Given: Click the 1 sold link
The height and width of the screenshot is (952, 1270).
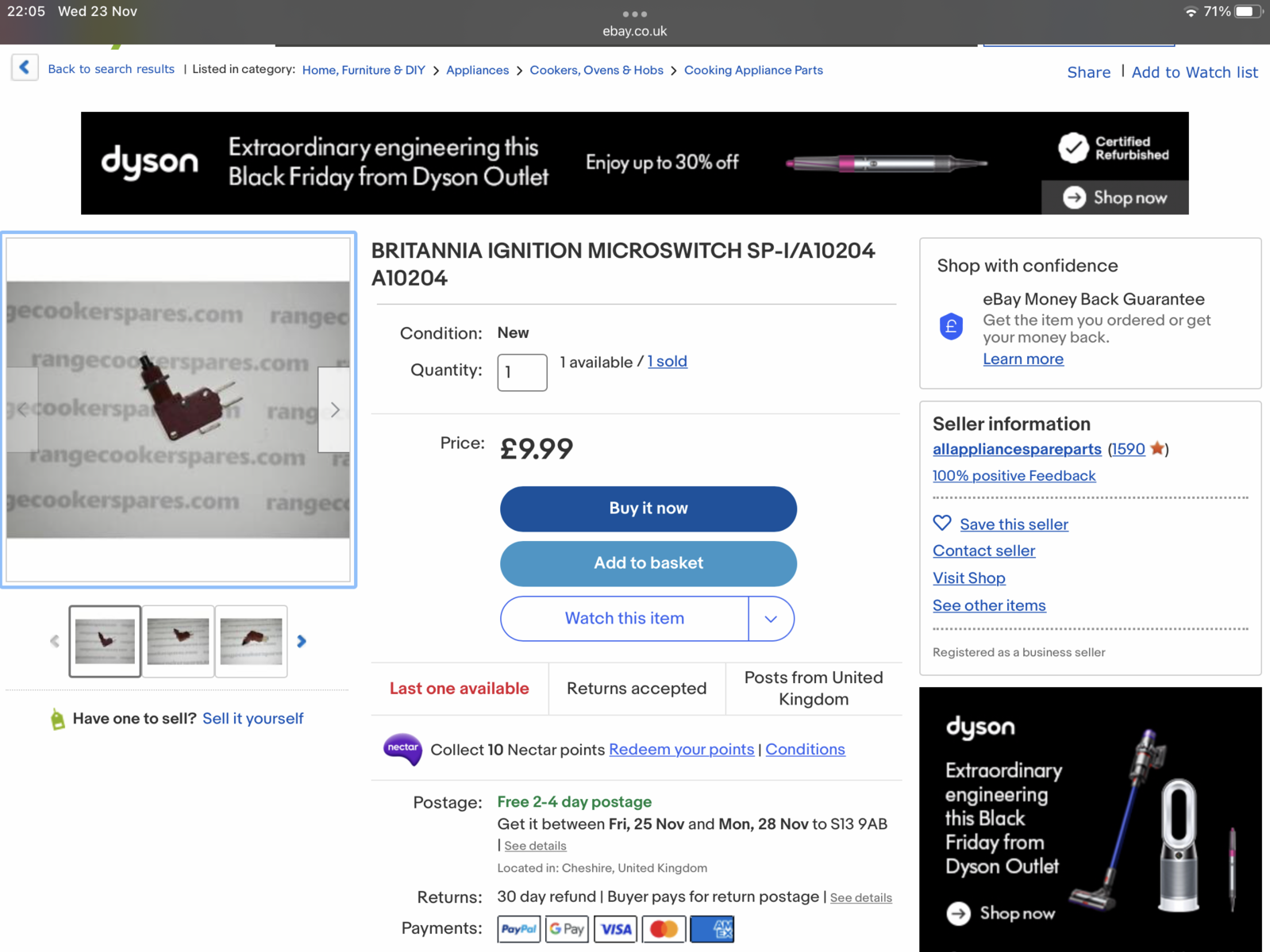Looking at the screenshot, I should point(668,362).
